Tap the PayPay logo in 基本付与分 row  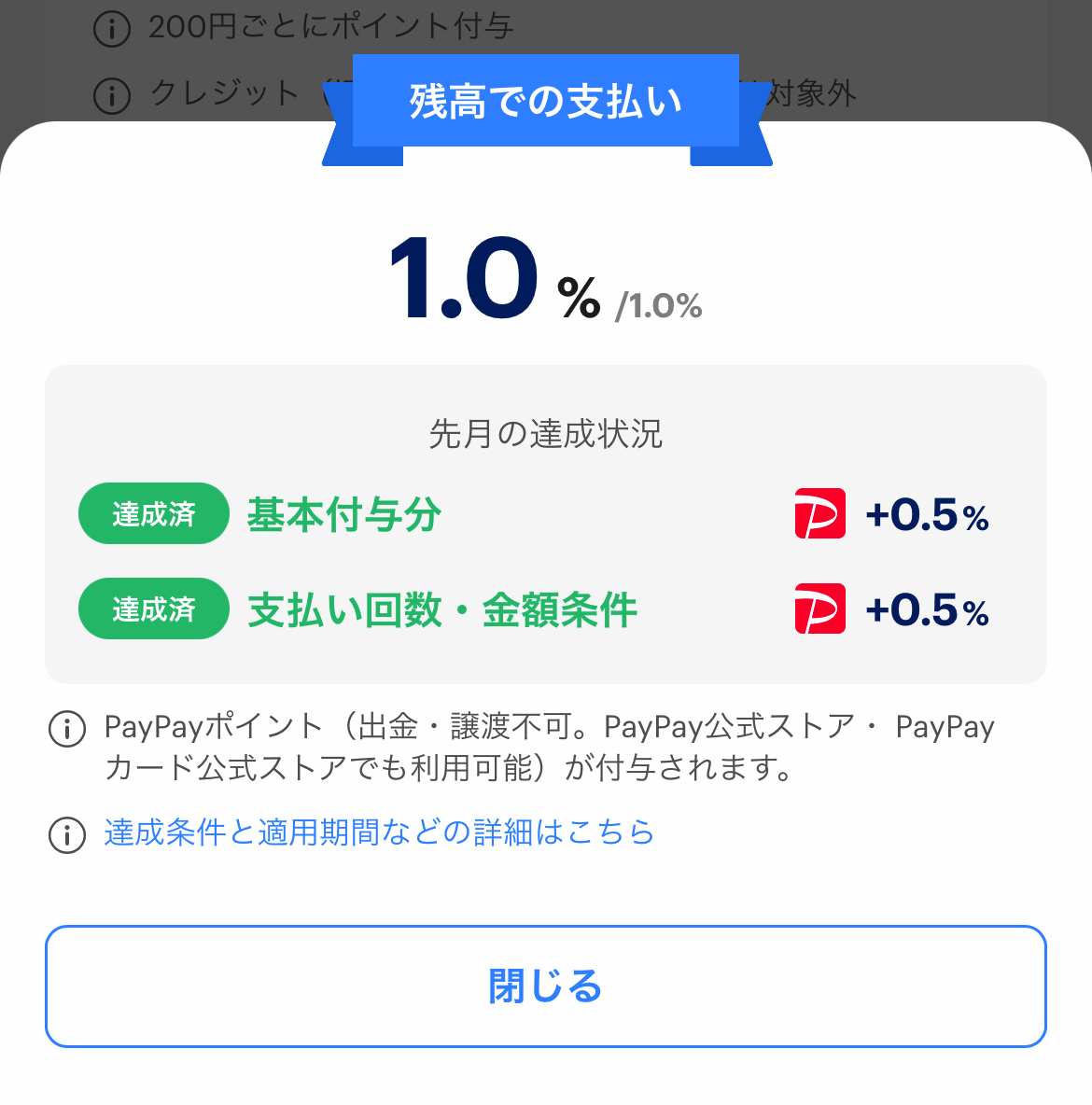(819, 513)
